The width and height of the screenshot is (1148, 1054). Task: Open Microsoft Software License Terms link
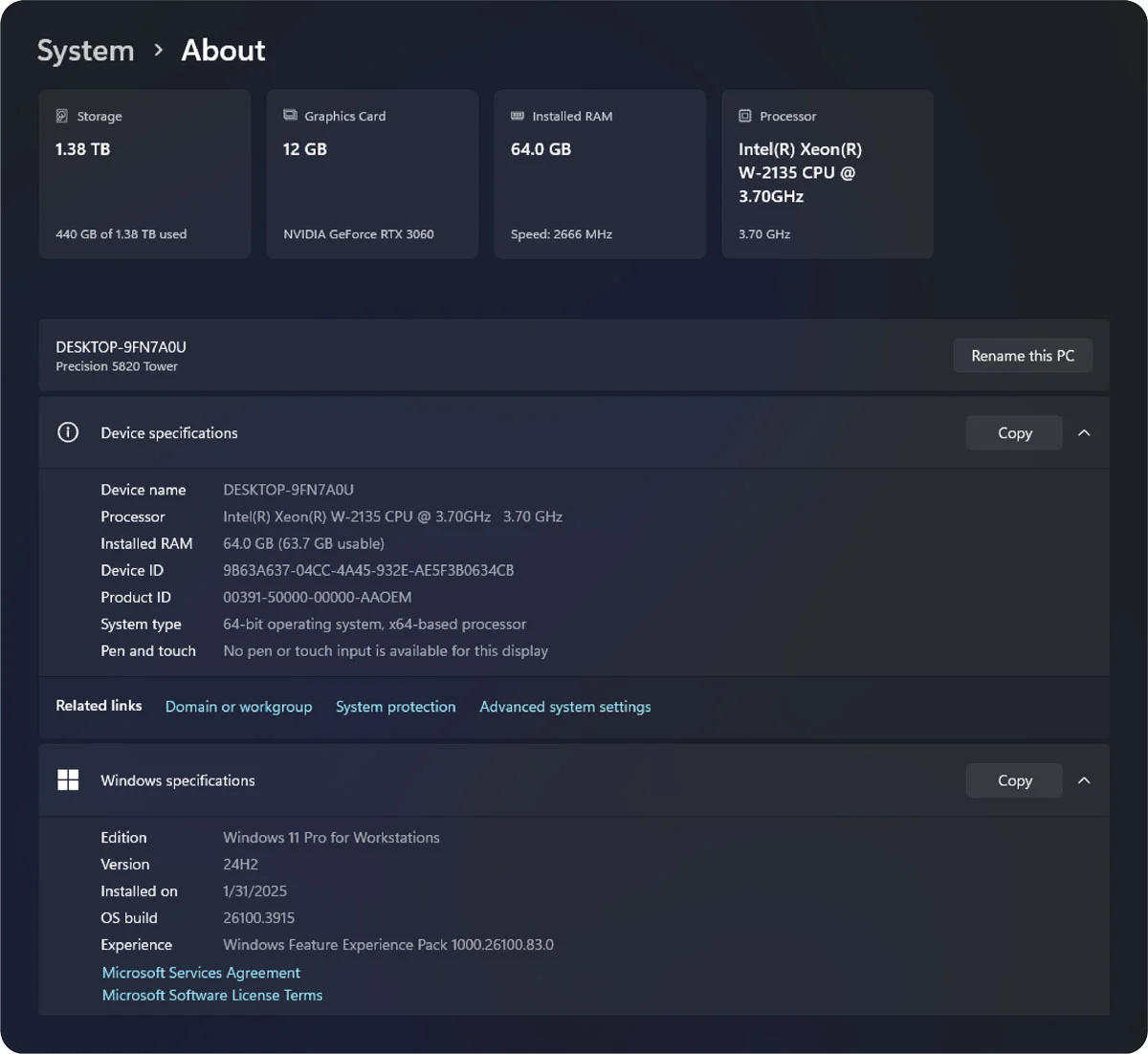(212, 996)
